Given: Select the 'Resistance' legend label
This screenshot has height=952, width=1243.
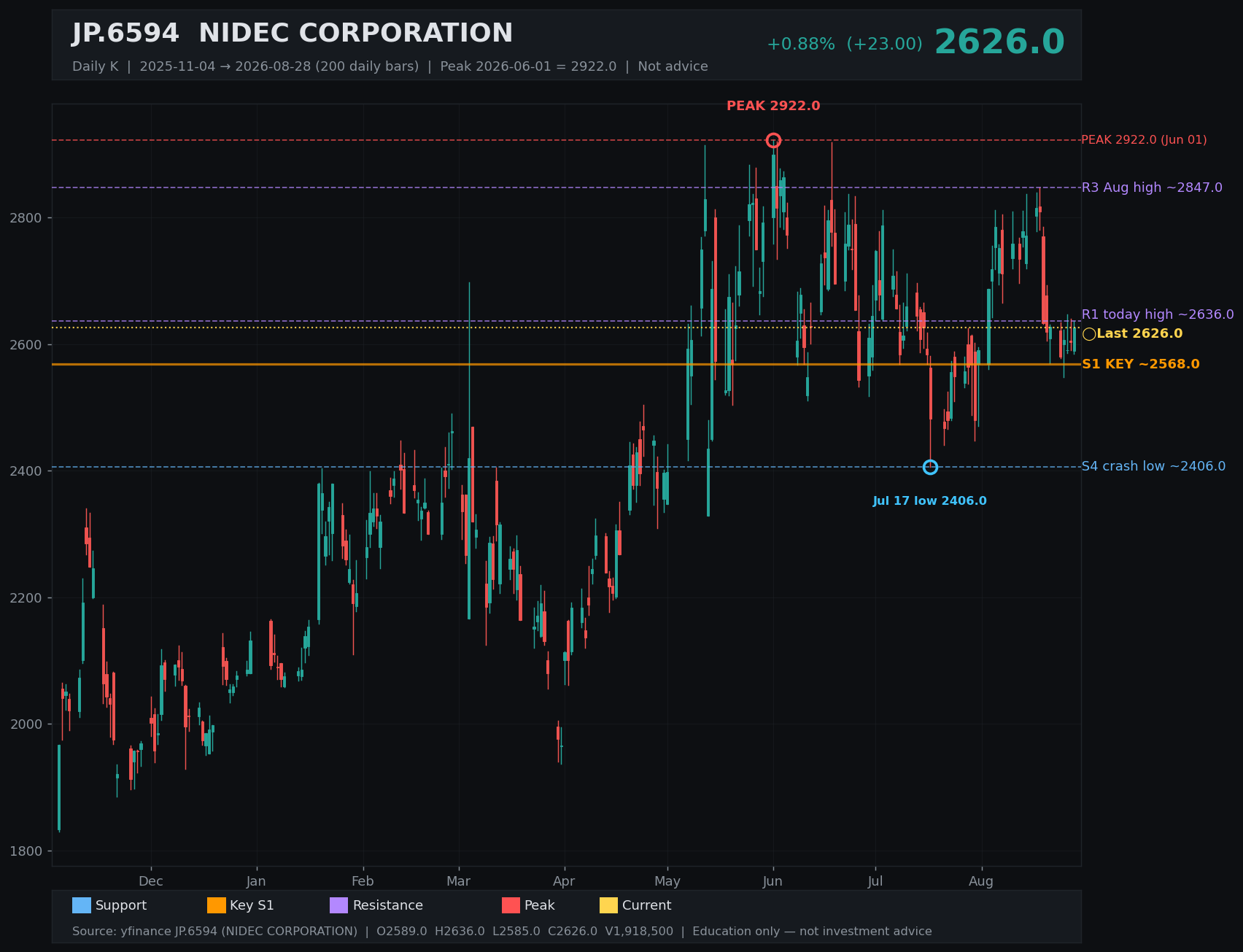Looking at the screenshot, I should (x=388, y=905).
